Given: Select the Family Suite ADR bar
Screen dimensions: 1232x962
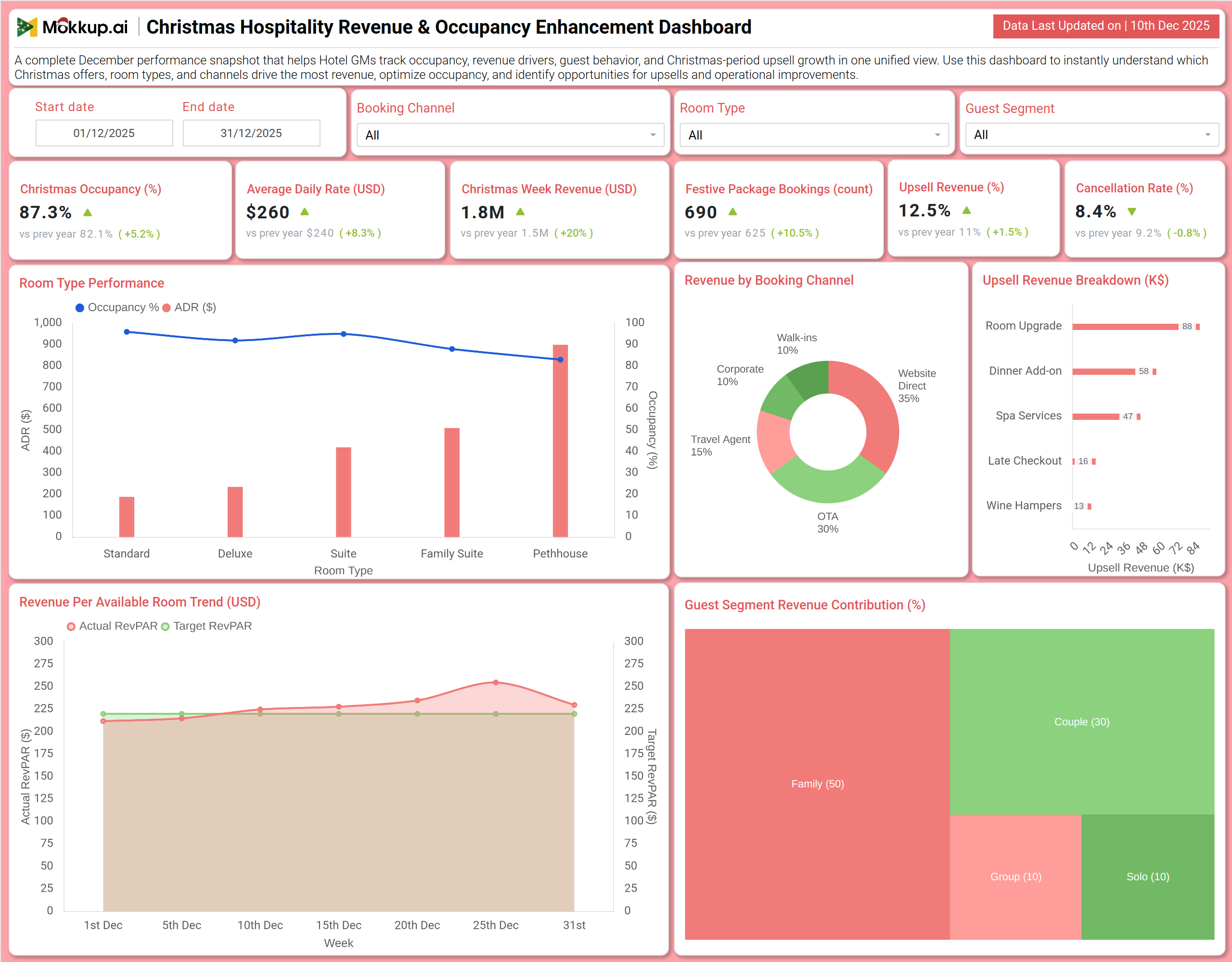Looking at the screenshot, I should click(x=452, y=483).
